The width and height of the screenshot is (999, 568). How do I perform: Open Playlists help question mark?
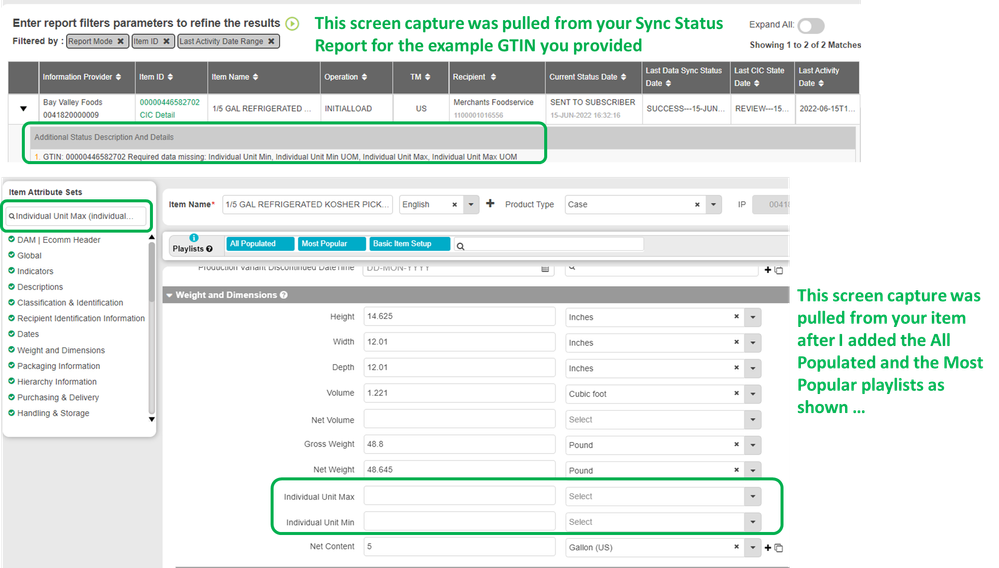(210, 249)
